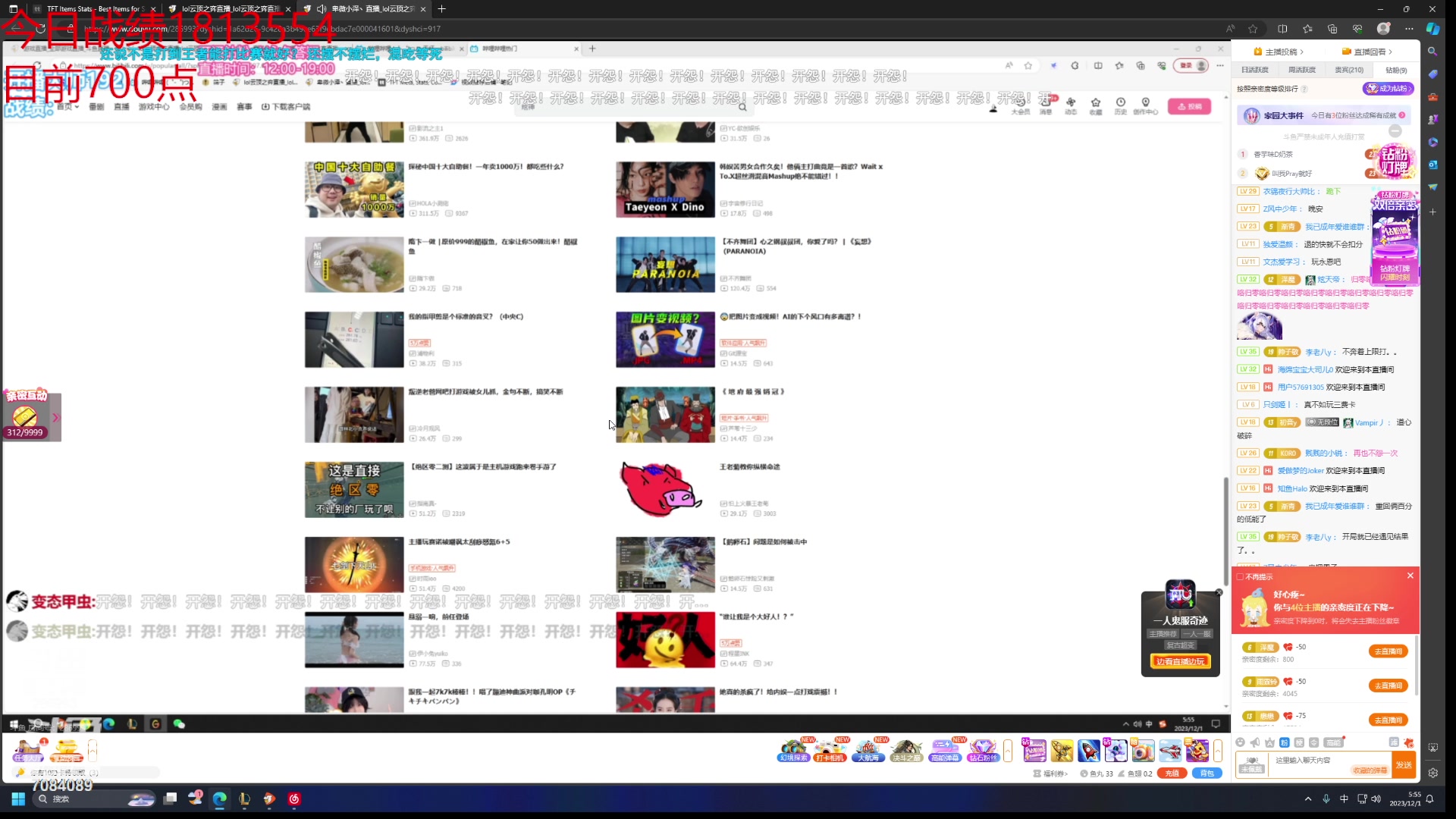The width and height of the screenshot is (1456, 819).
Task: Switch to 钻粉(9) tab
Action: pos(1396,70)
